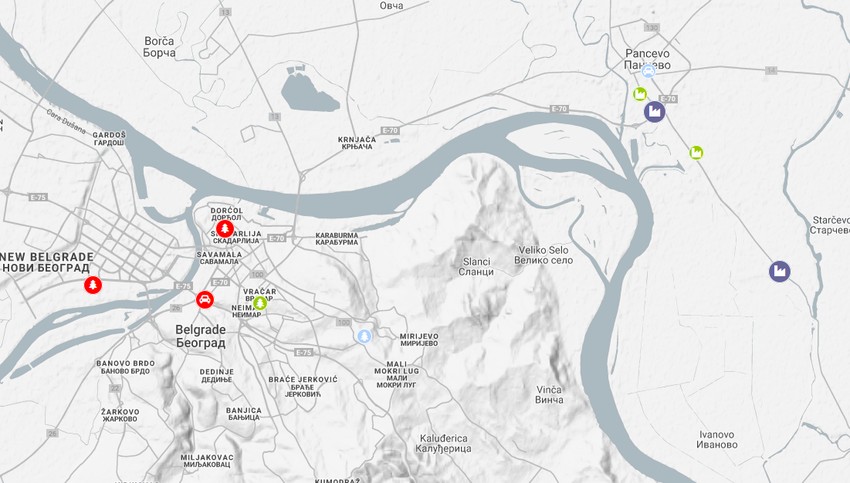Click the Vinča place label
This screenshot has height=483, width=850.
coord(549,395)
